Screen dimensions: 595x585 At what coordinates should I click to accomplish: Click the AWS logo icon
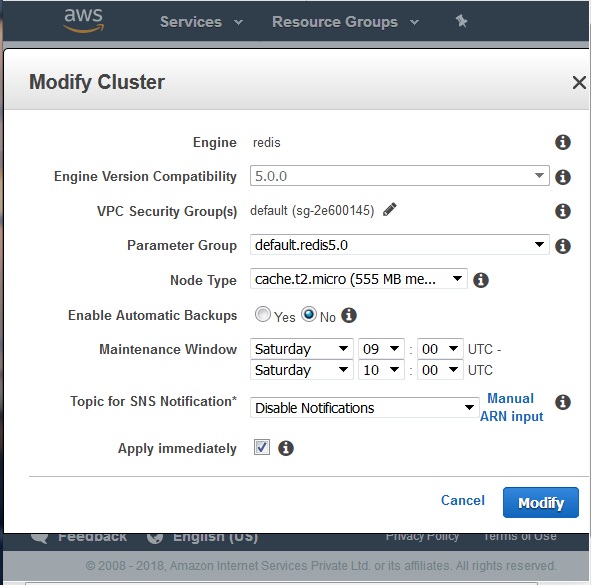click(83, 20)
